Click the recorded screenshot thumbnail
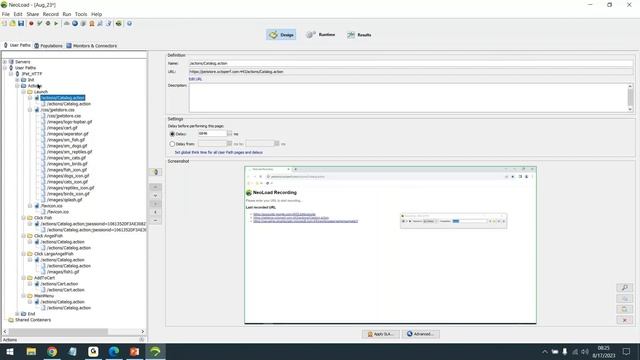 (x=390, y=245)
